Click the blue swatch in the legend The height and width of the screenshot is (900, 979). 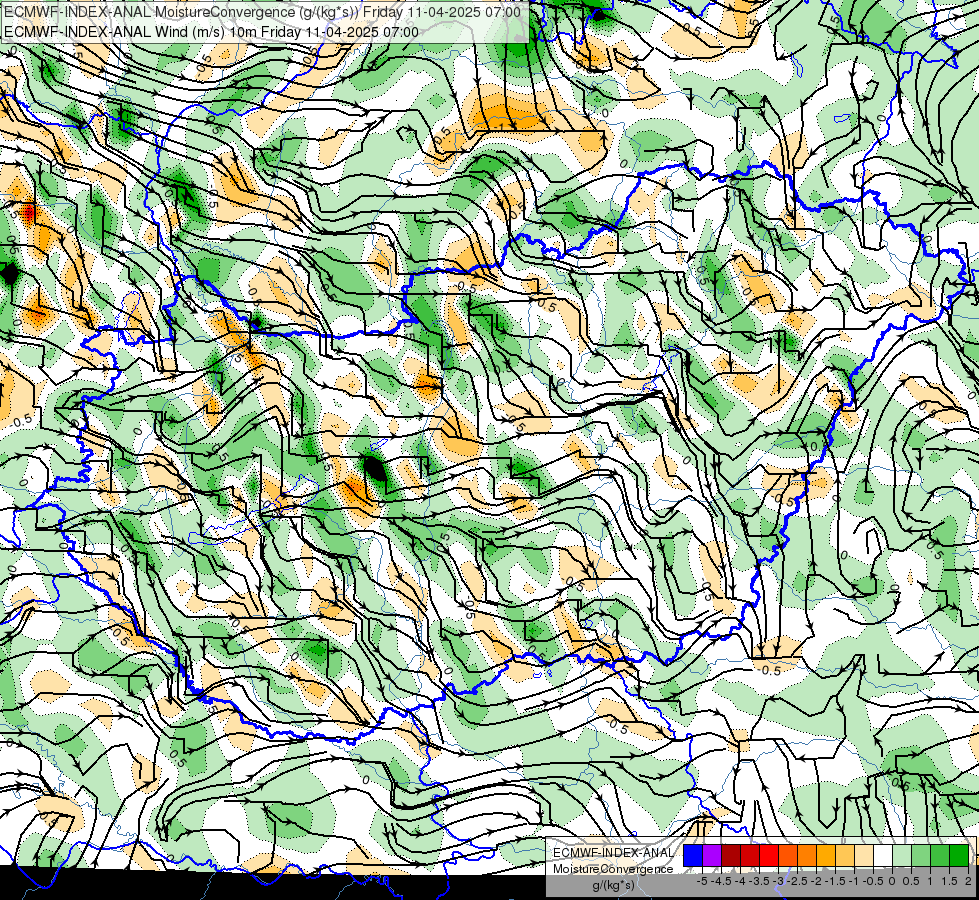coord(693,856)
